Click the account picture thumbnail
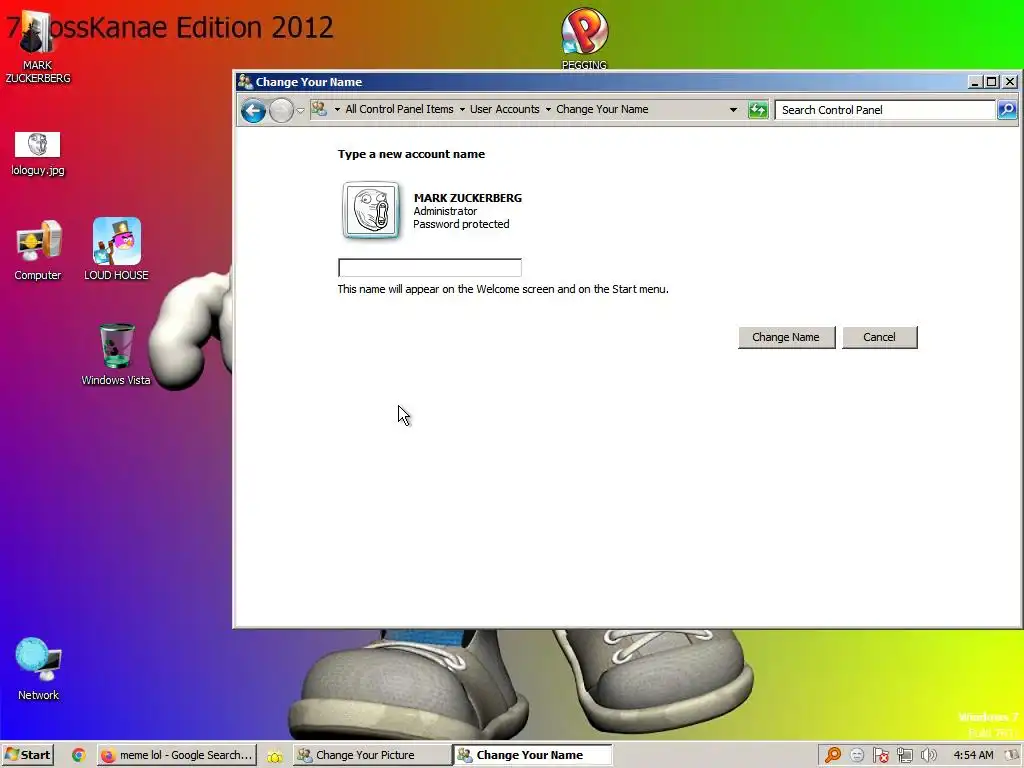Viewport: 1024px width, 768px height. point(371,210)
